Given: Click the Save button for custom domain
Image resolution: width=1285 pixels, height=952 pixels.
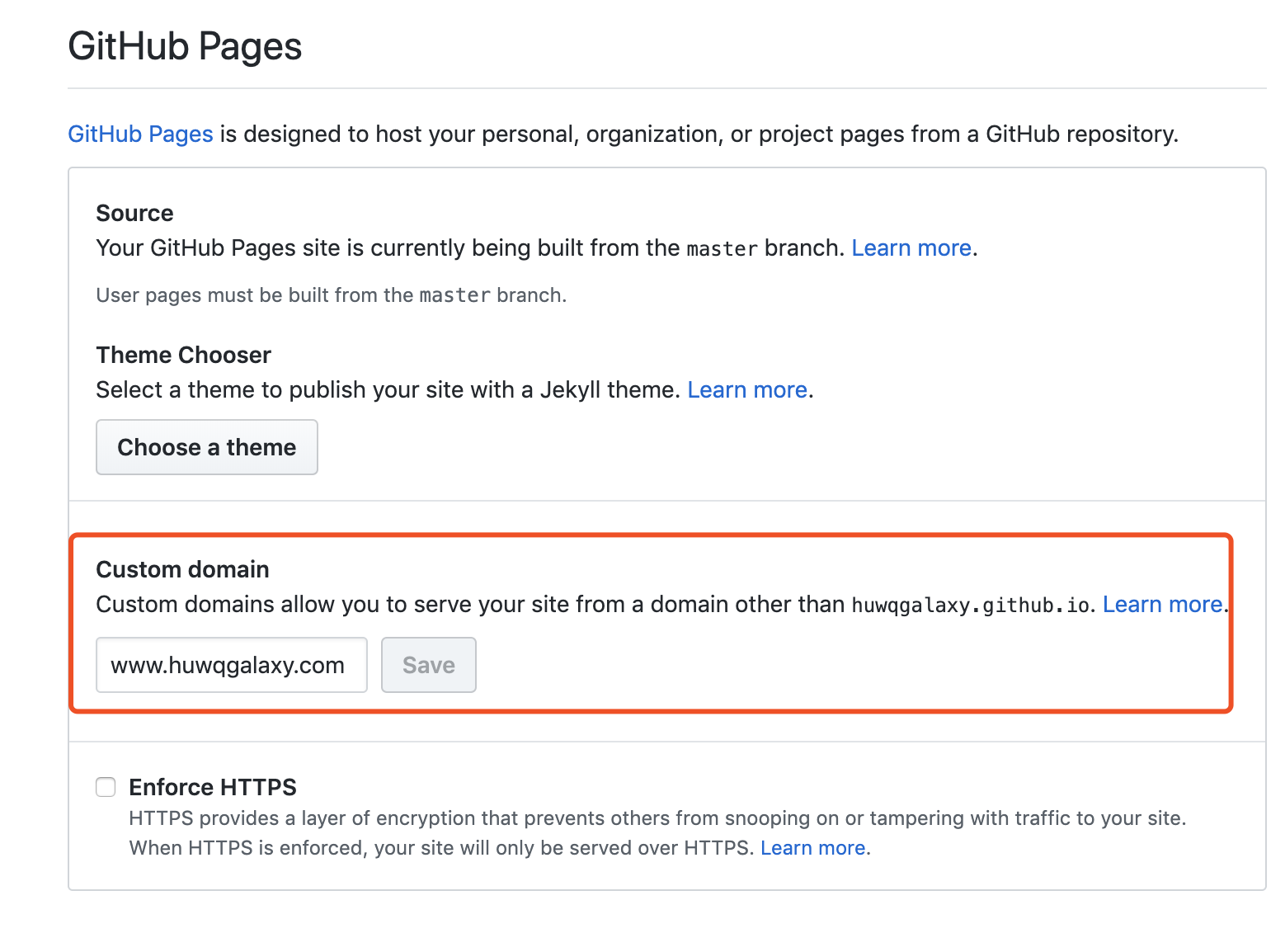Looking at the screenshot, I should click(429, 665).
